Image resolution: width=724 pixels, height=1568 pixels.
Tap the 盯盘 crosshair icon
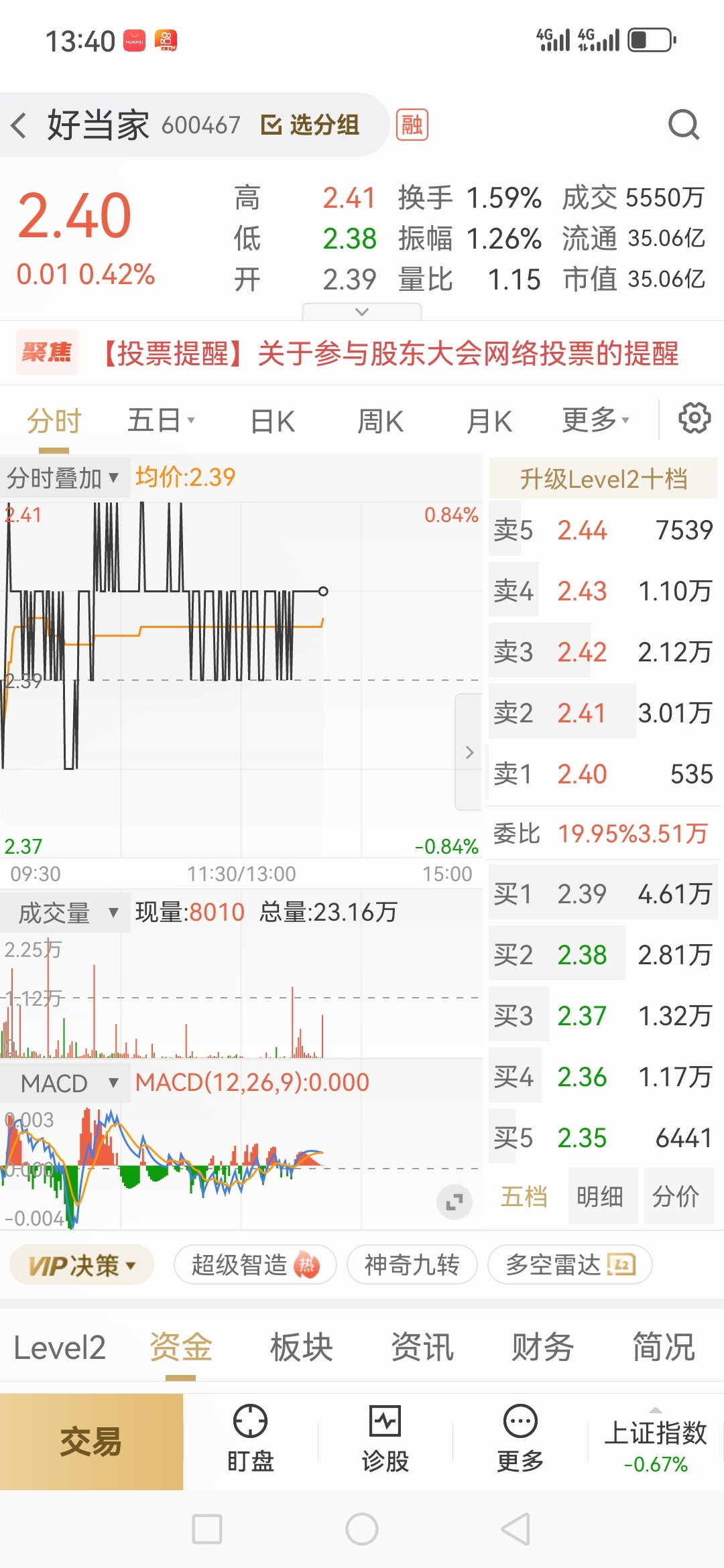pyautogui.click(x=250, y=1420)
